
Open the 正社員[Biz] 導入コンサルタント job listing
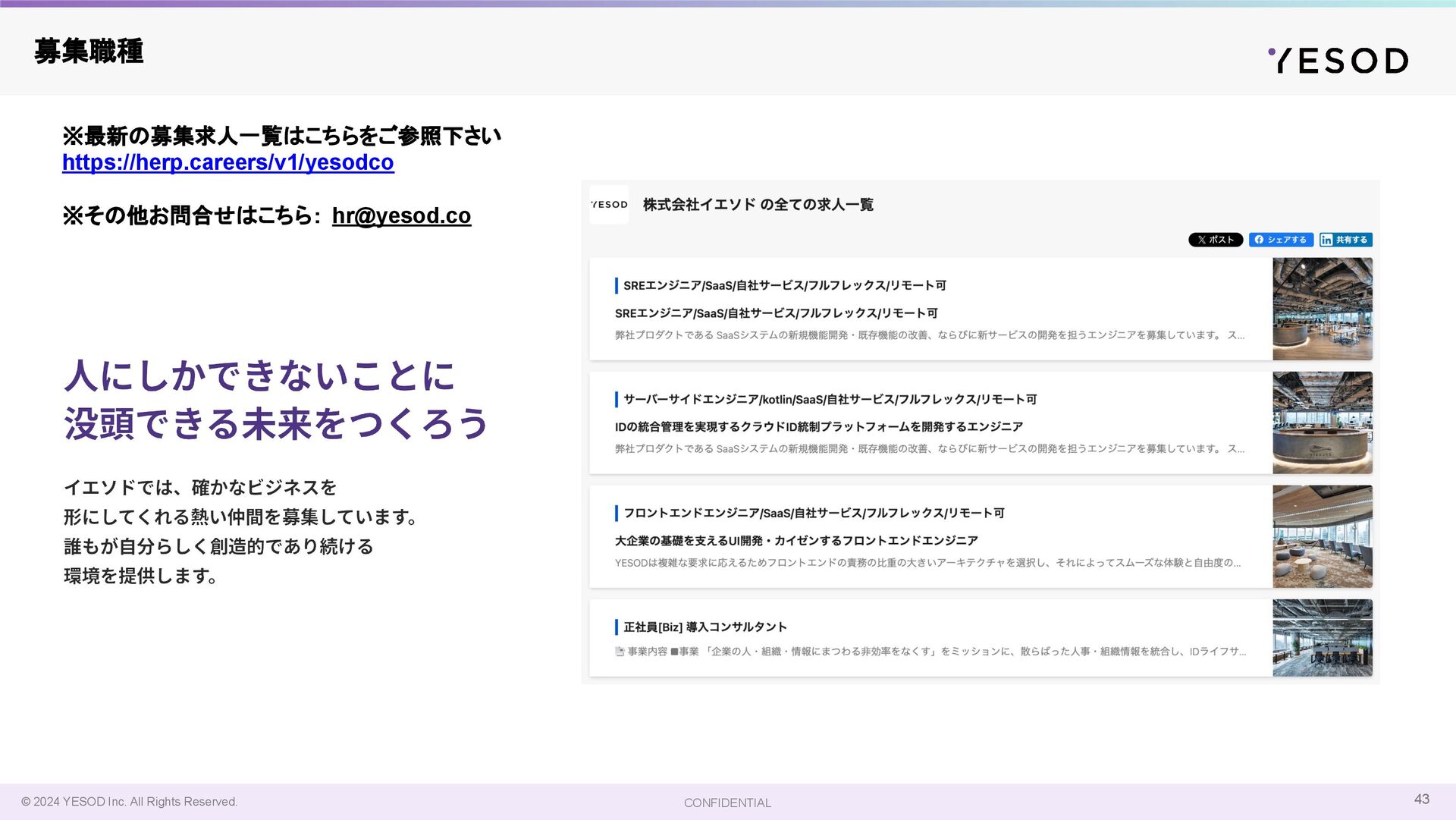[x=704, y=627]
